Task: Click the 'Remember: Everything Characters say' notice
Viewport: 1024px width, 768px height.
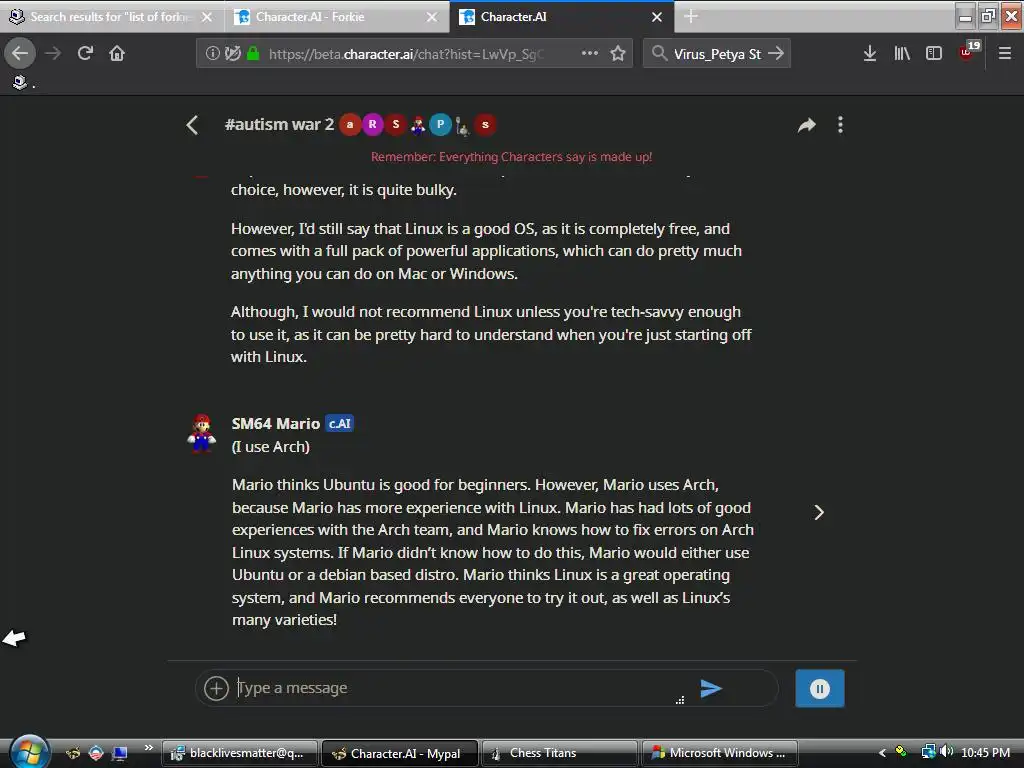Action: coord(511,157)
